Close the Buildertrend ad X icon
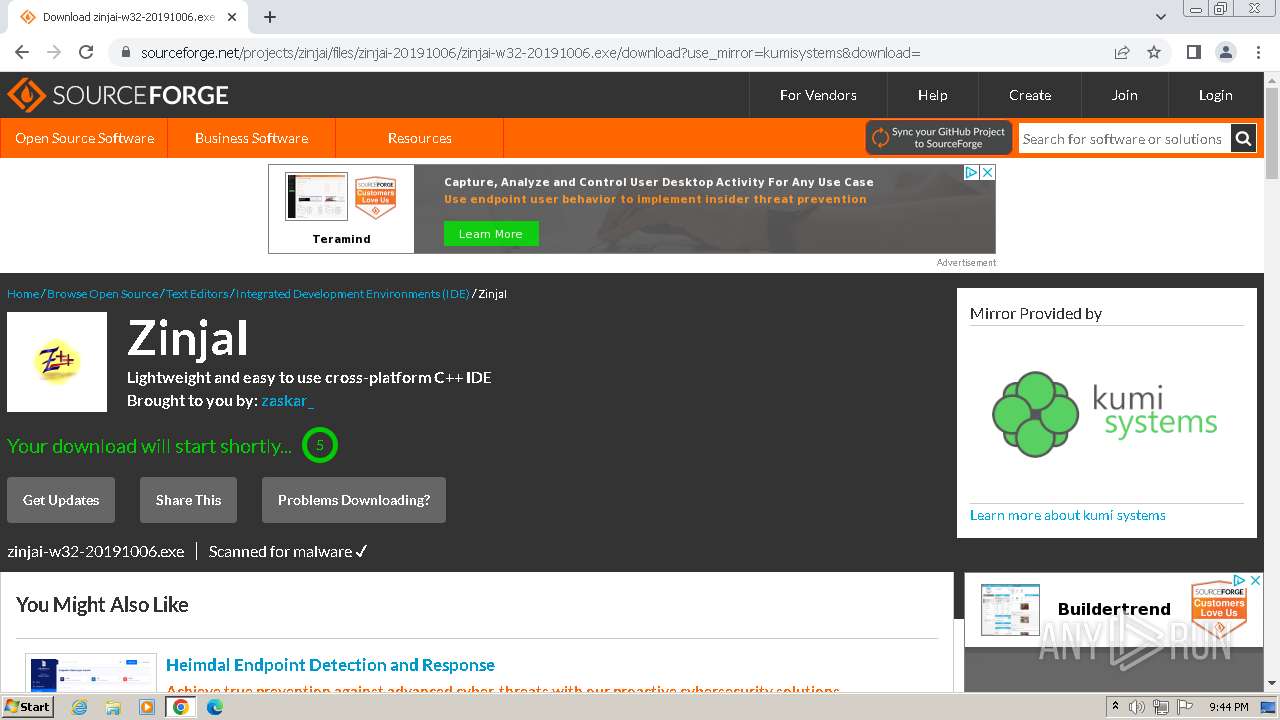 point(1256,580)
